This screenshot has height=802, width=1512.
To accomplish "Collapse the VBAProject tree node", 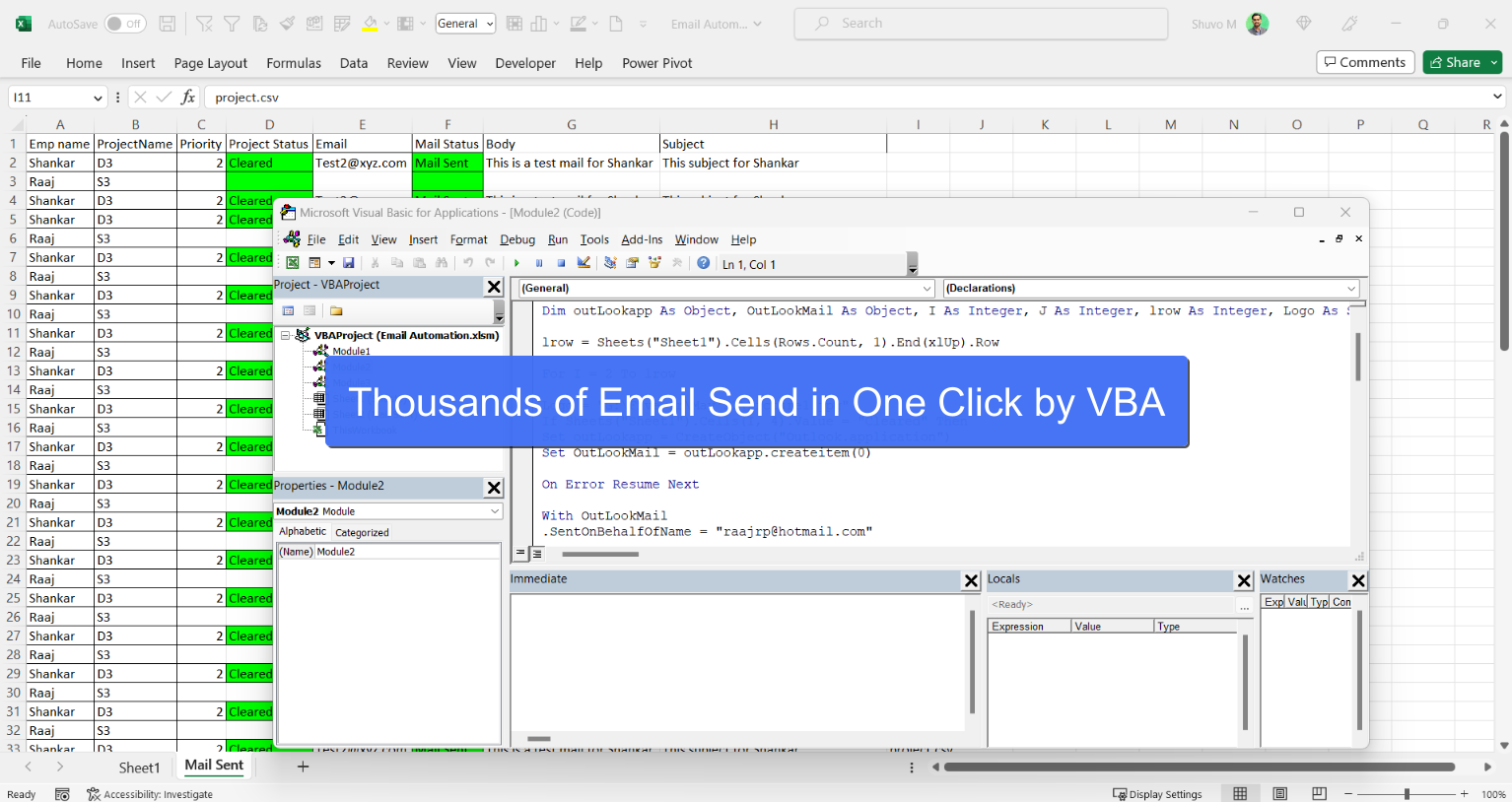I will click(x=286, y=335).
